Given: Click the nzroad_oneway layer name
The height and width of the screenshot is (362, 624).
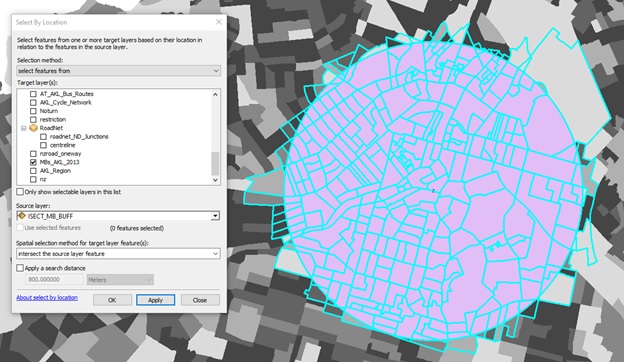Looking at the screenshot, I should pos(60,154).
